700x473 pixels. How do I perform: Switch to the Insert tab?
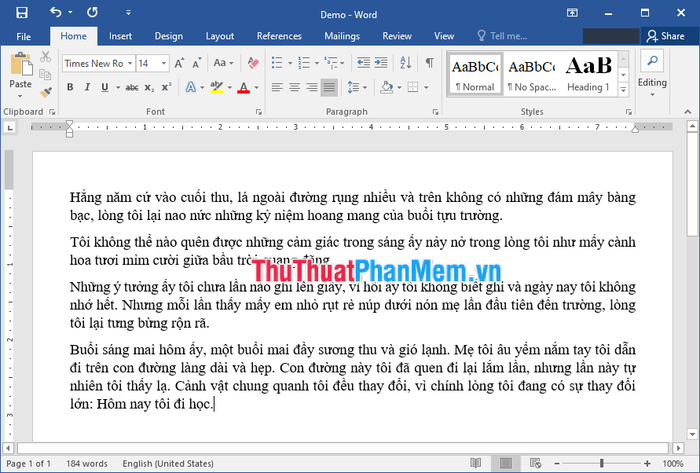(x=120, y=36)
